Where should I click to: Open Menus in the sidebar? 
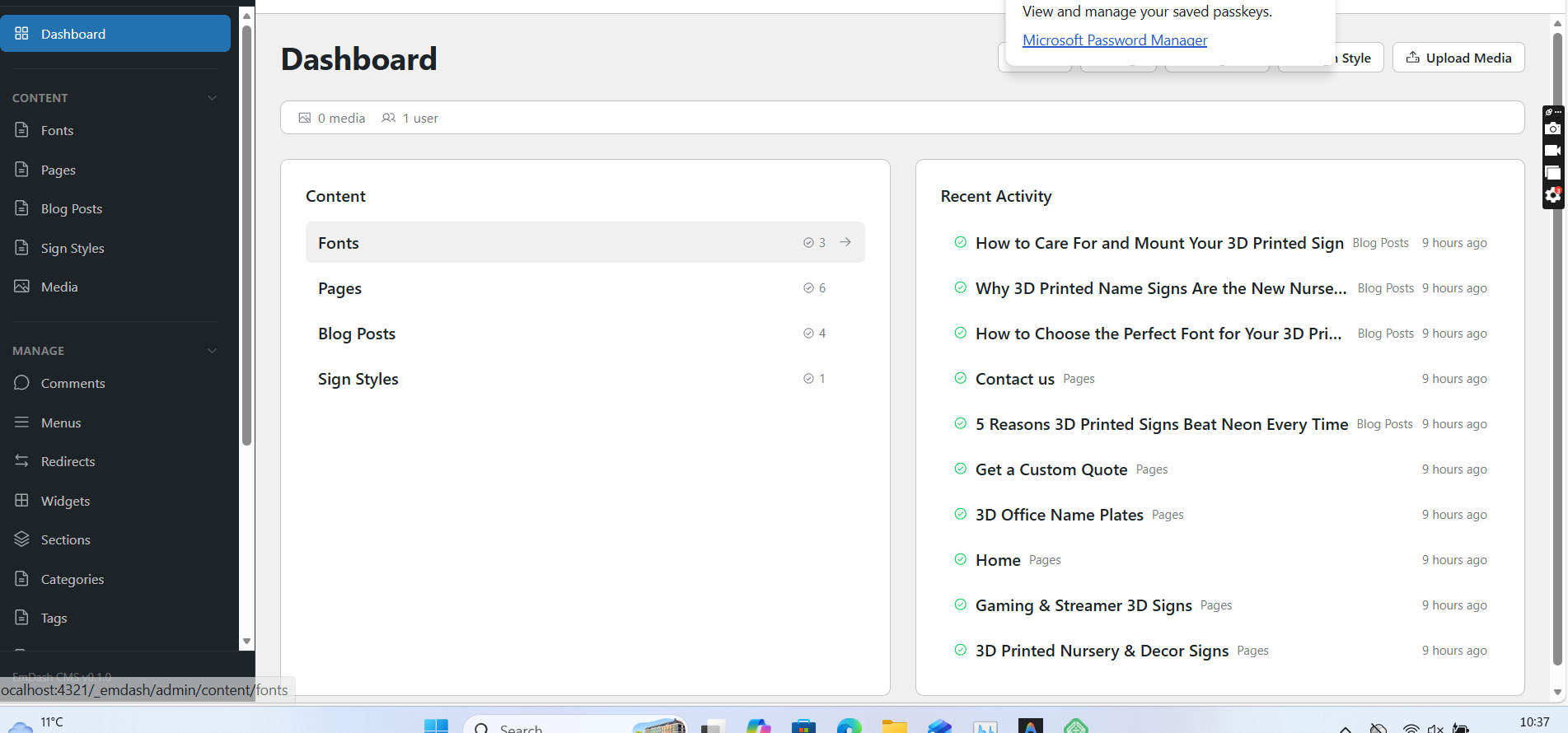[61, 423]
